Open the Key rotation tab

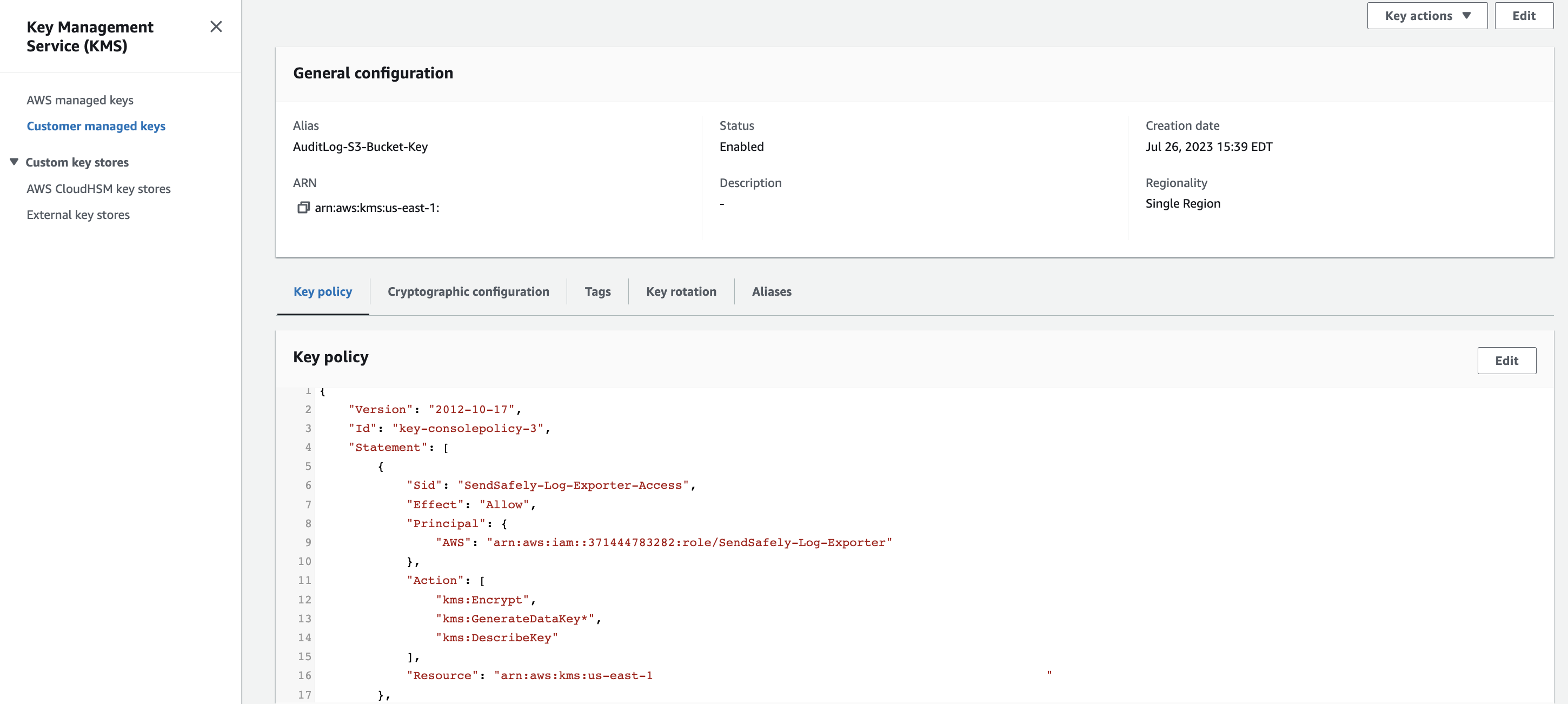coord(681,291)
